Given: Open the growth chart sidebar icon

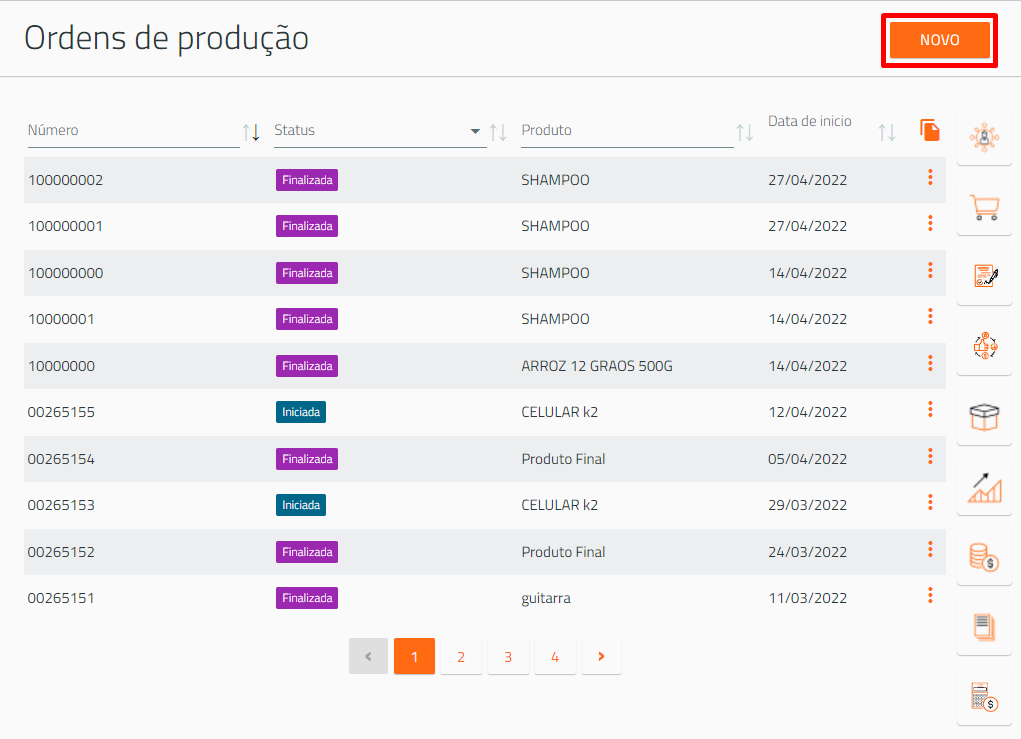Looking at the screenshot, I should coord(985,488).
